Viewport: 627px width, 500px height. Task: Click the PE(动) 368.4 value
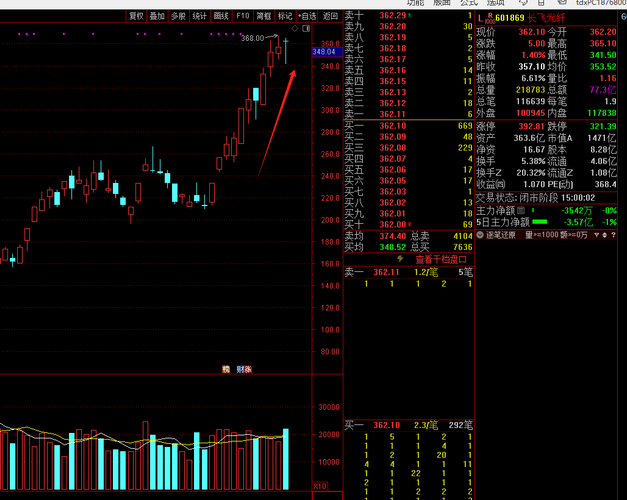click(605, 184)
